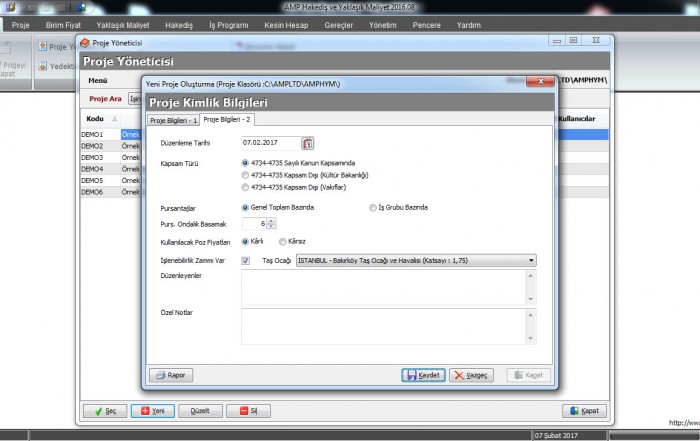Select 4734-4735 Kapsam Dışı (Kültür Bakanlığı)
The height and width of the screenshot is (441, 700).
coord(246,174)
